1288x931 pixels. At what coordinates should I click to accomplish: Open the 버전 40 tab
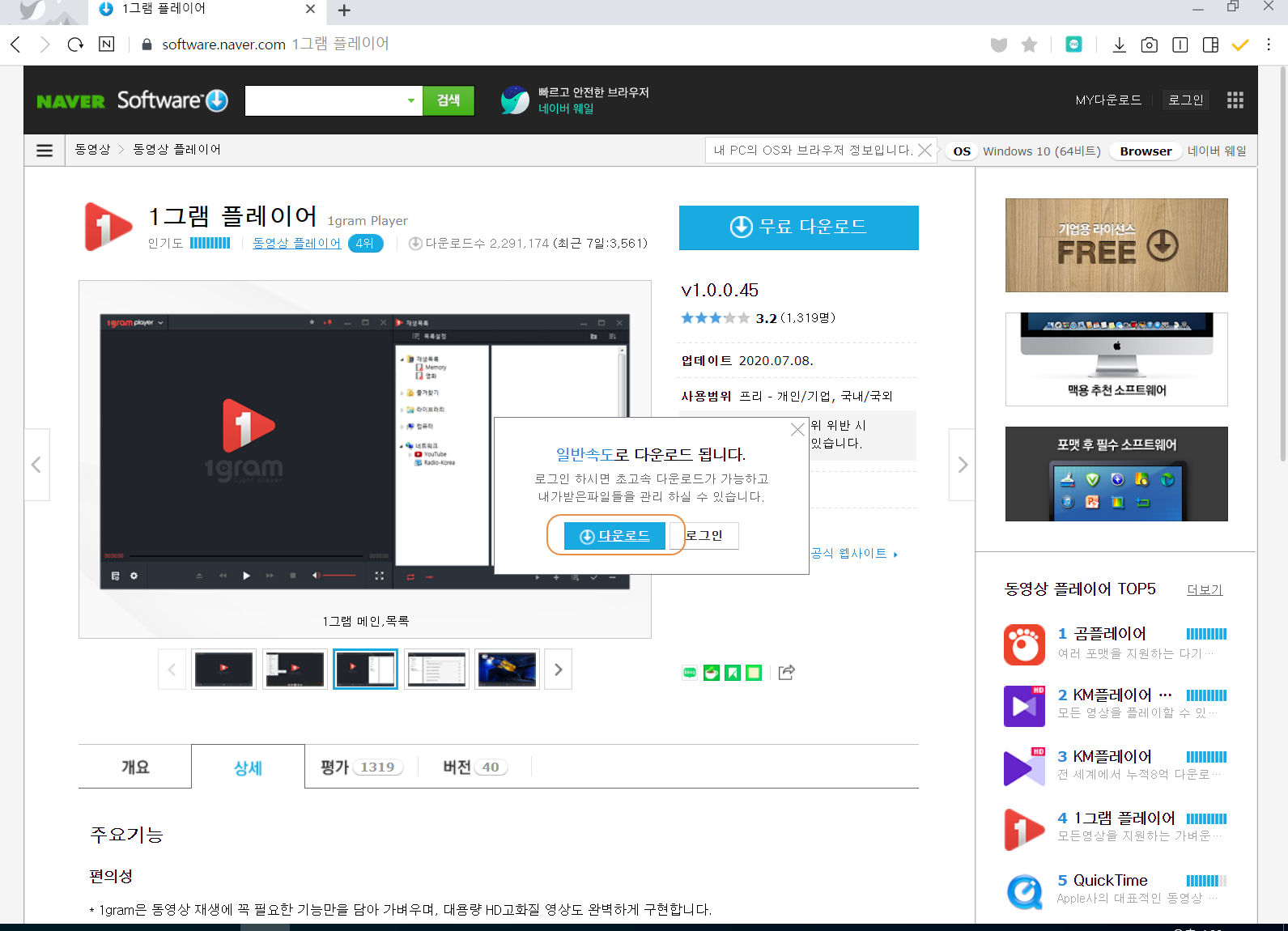pyautogui.click(x=474, y=767)
